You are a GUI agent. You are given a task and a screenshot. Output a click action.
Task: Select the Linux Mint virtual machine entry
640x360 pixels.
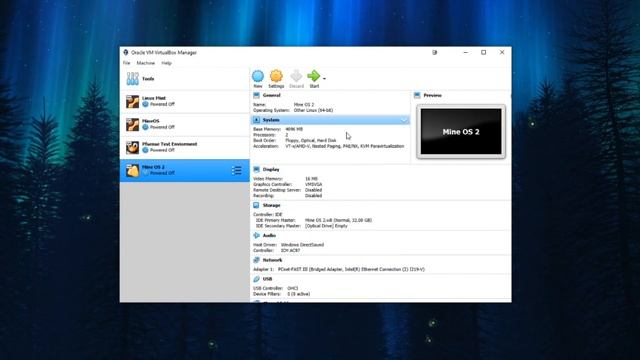[184, 102]
